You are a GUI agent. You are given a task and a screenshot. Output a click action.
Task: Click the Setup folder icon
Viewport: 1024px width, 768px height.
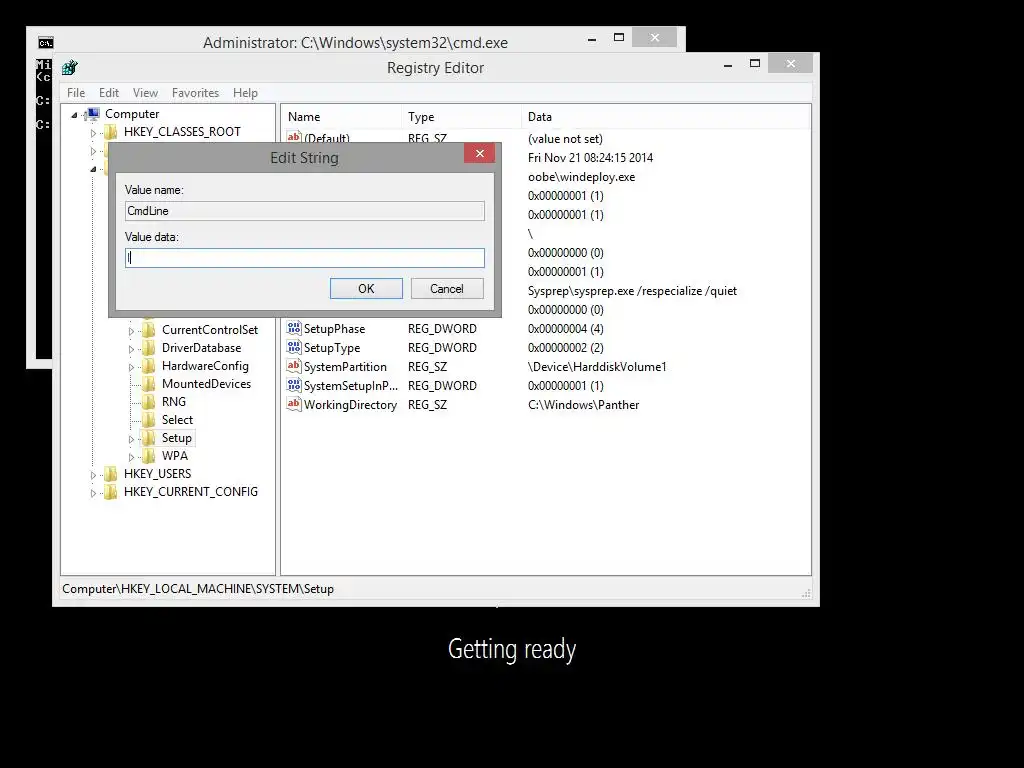[x=149, y=438]
